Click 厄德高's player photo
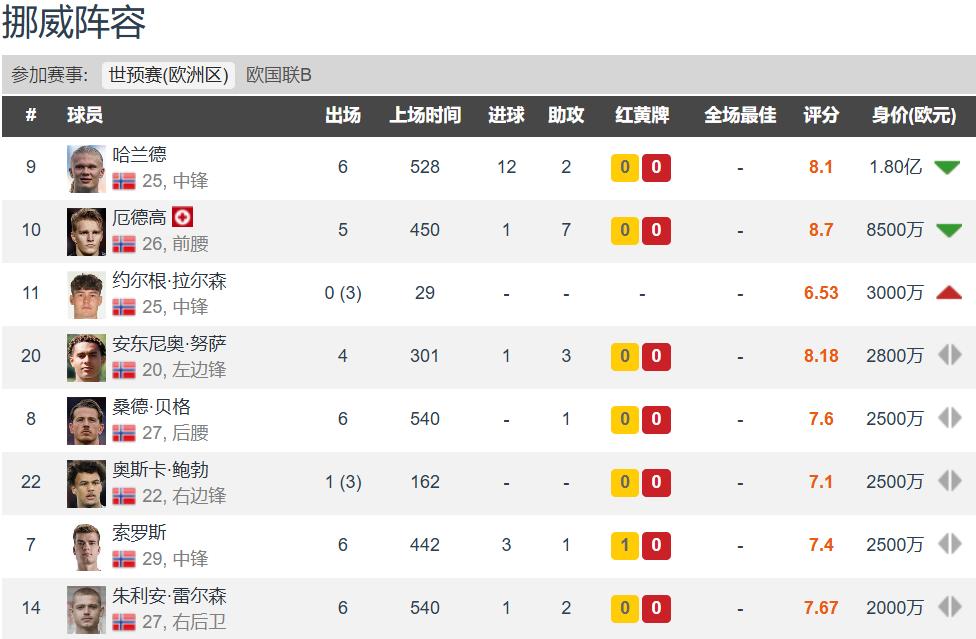 coord(86,231)
